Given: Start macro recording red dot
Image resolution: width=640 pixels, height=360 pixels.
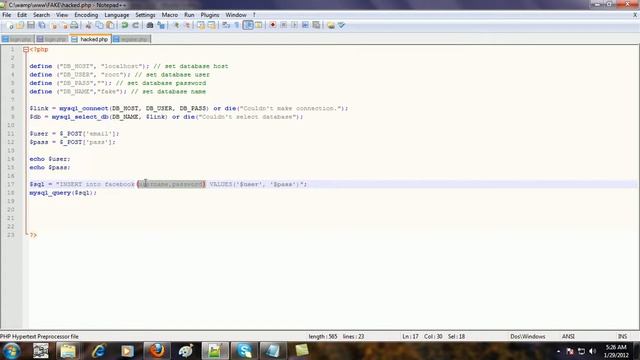Looking at the screenshot, I should 273,25.
